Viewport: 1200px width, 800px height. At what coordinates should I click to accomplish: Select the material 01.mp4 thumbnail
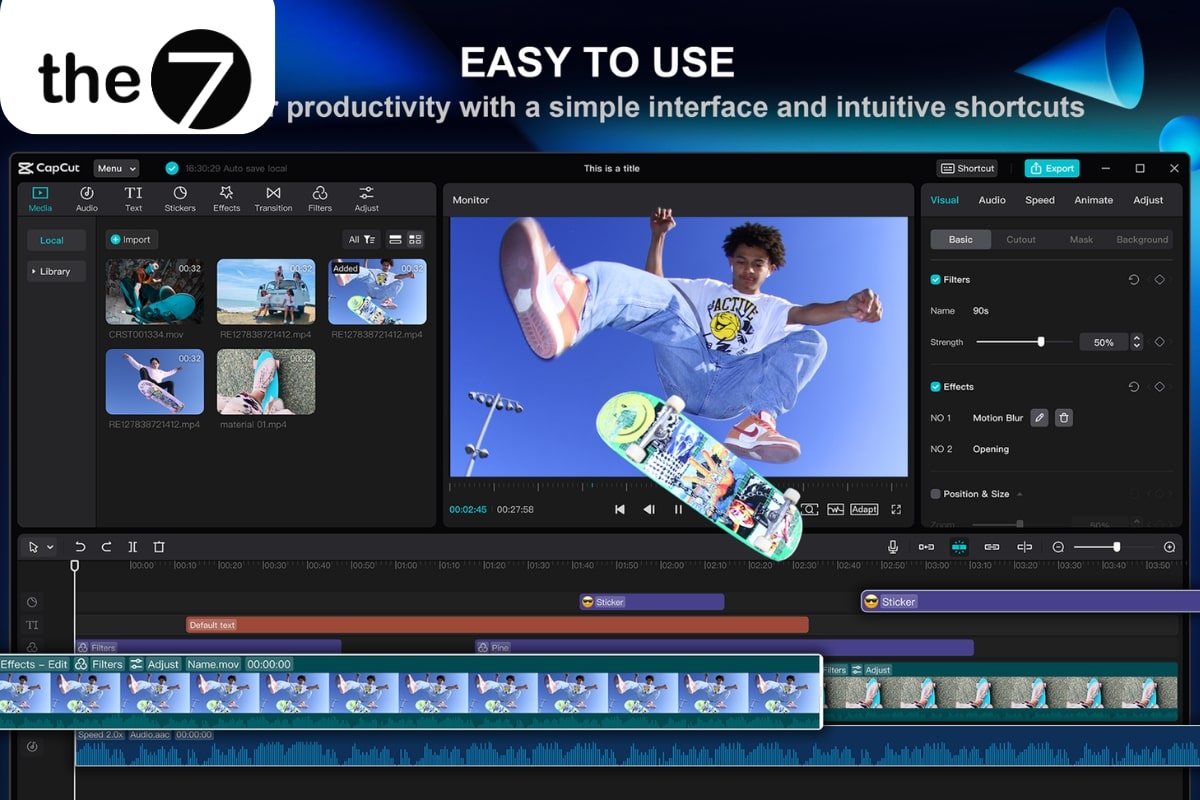click(x=266, y=382)
